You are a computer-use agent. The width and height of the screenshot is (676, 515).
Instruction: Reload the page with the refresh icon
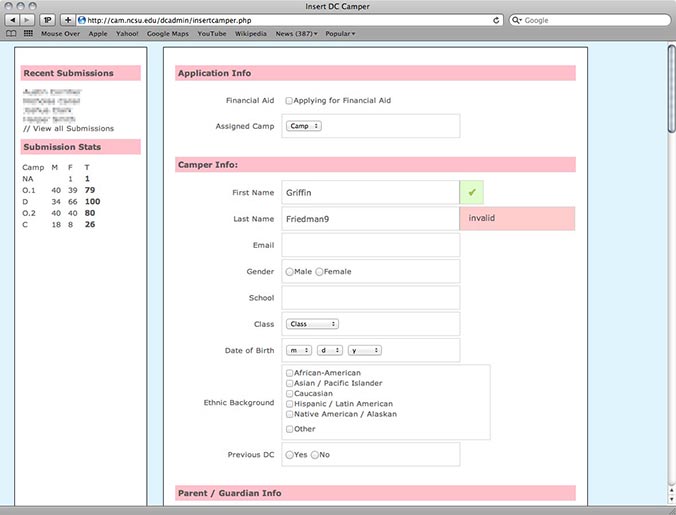[x=497, y=19]
